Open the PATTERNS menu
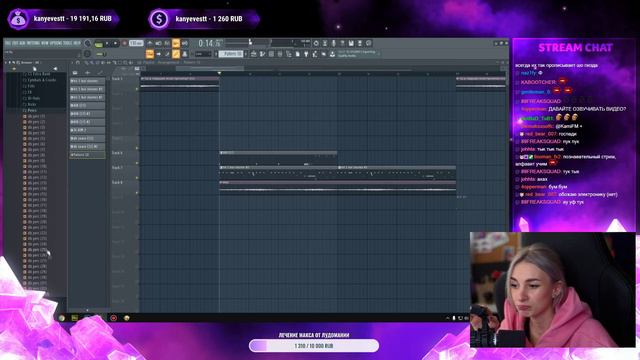Image resolution: width=640 pixels, height=360 pixels. pyautogui.click(x=34, y=43)
